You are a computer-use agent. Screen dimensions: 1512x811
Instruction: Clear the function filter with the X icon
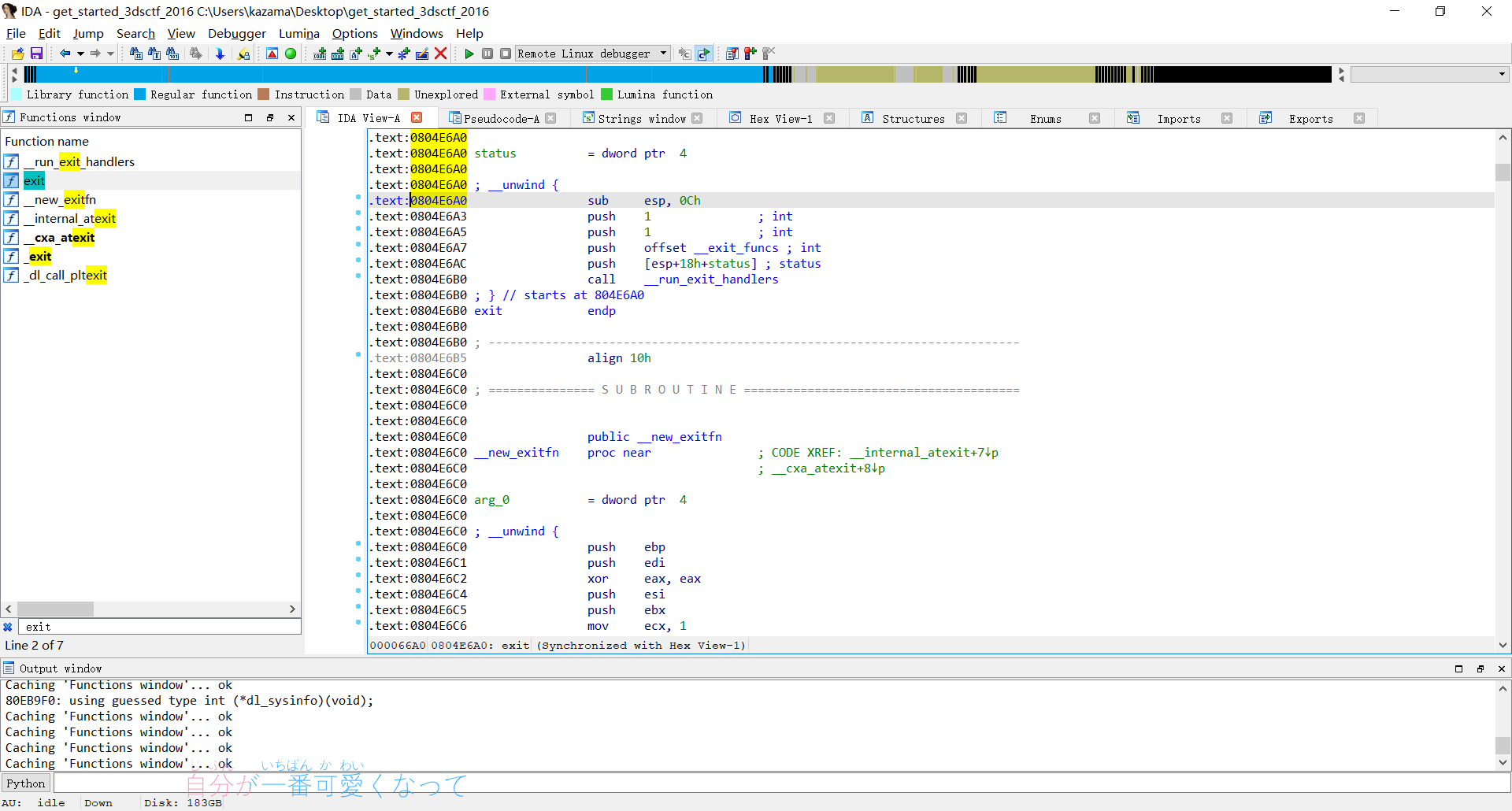pyautogui.click(x=8, y=627)
